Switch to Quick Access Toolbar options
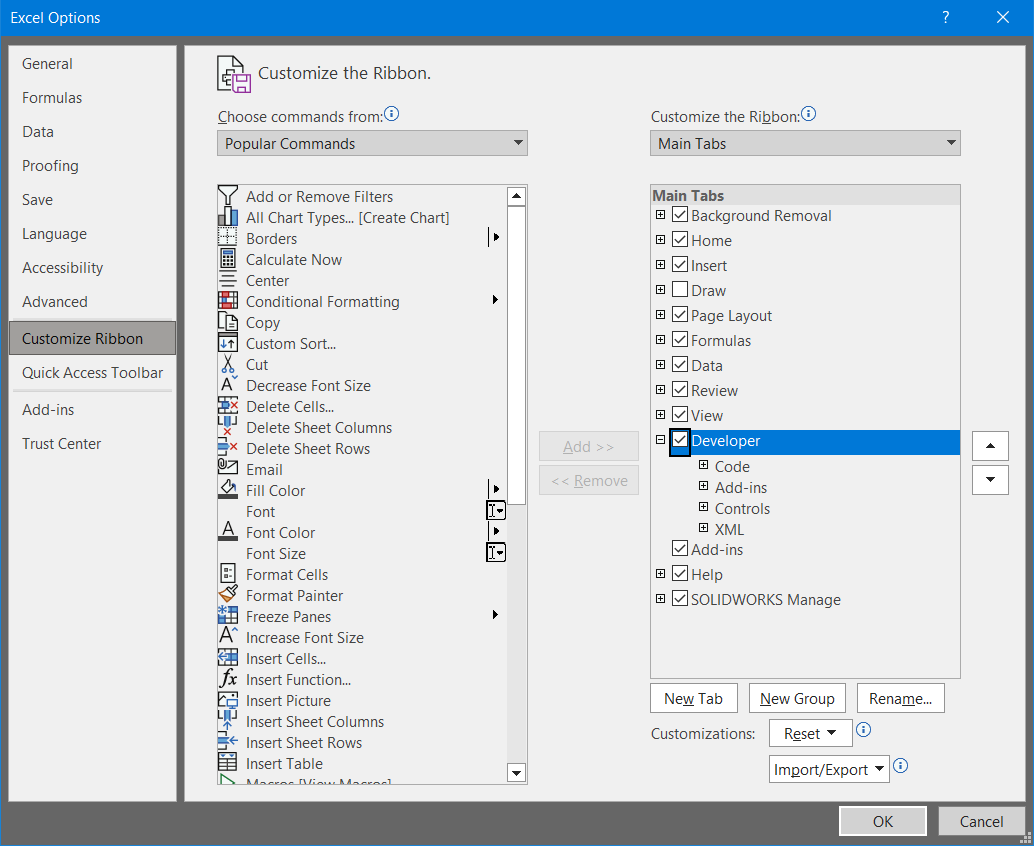This screenshot has width=1034, height=846. 92,373
